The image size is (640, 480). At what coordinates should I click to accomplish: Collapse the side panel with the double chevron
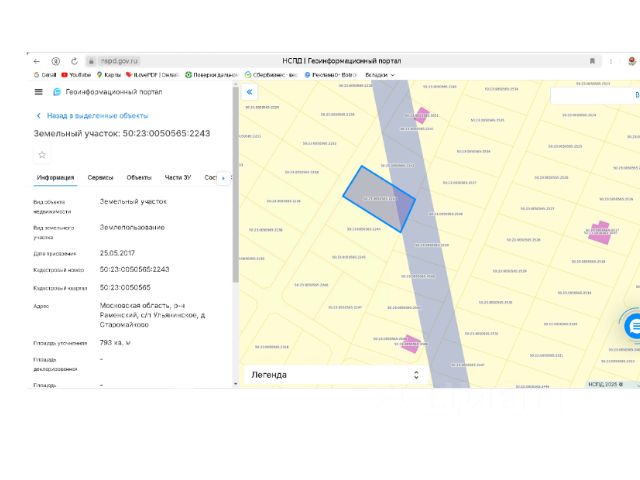(249, 92)
